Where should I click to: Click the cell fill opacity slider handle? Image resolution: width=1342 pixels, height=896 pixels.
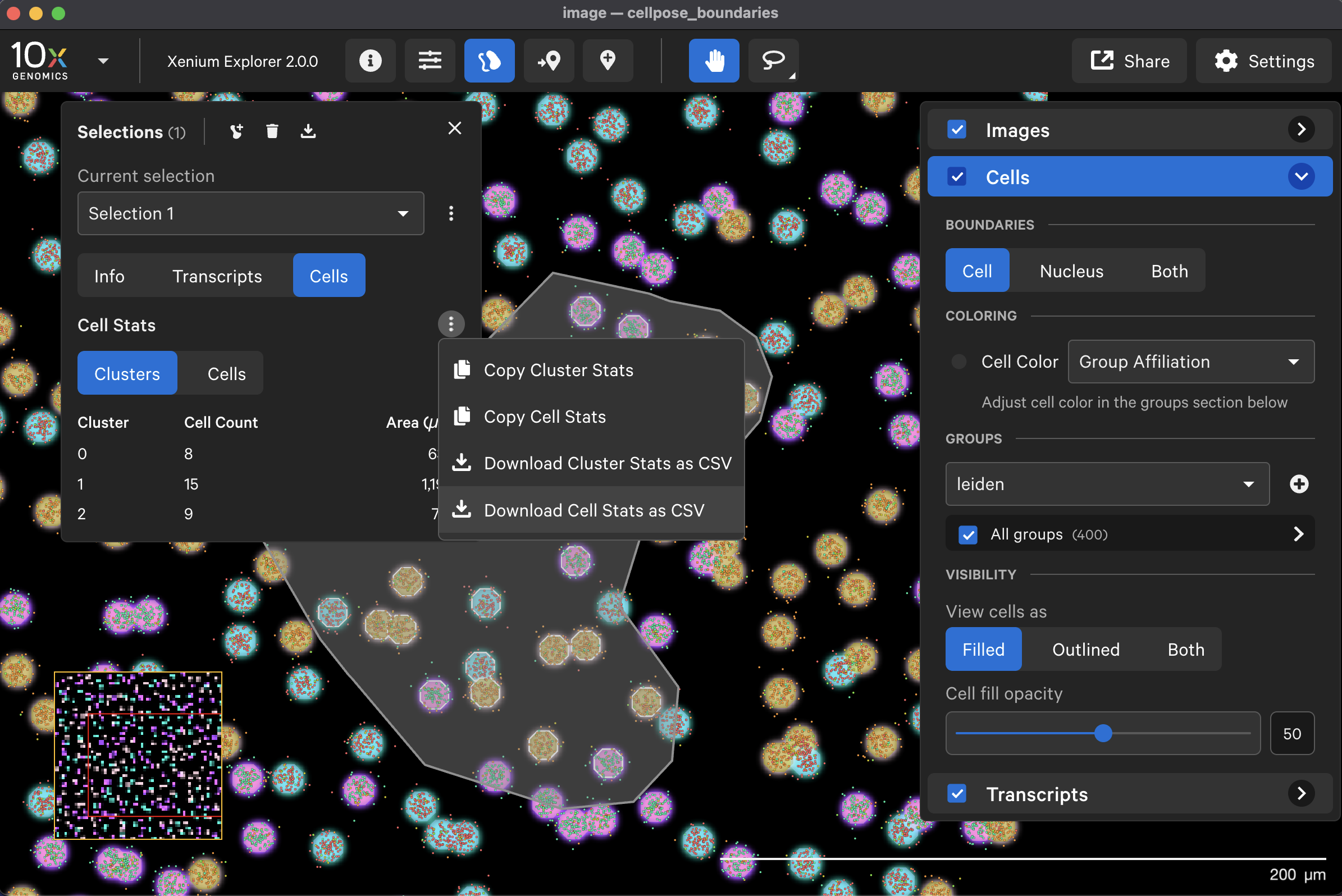pos(1103,733)
